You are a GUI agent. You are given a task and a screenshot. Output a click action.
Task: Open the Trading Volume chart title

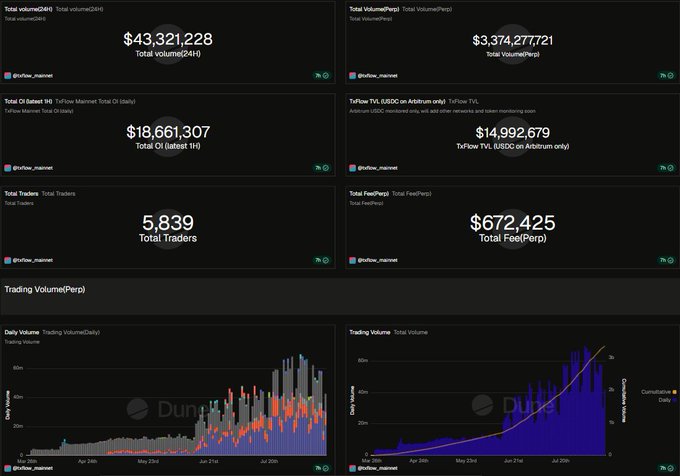click(369, 333)
